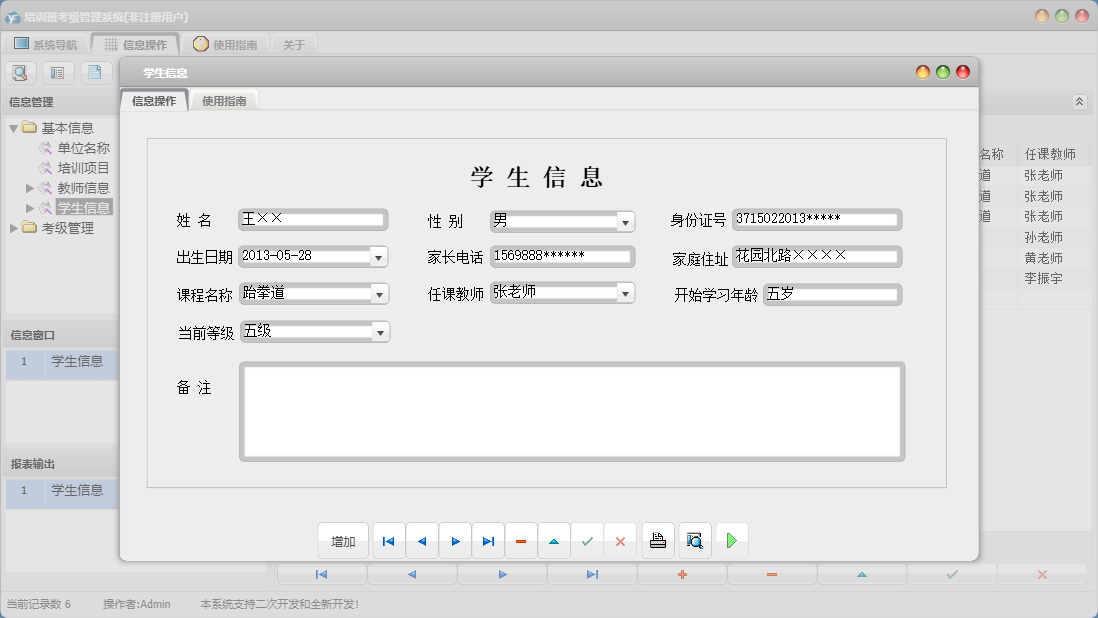Switch to the 使用指南 tab in dialog
Viewport: 1098px width, 618px height.
[224, 100]
